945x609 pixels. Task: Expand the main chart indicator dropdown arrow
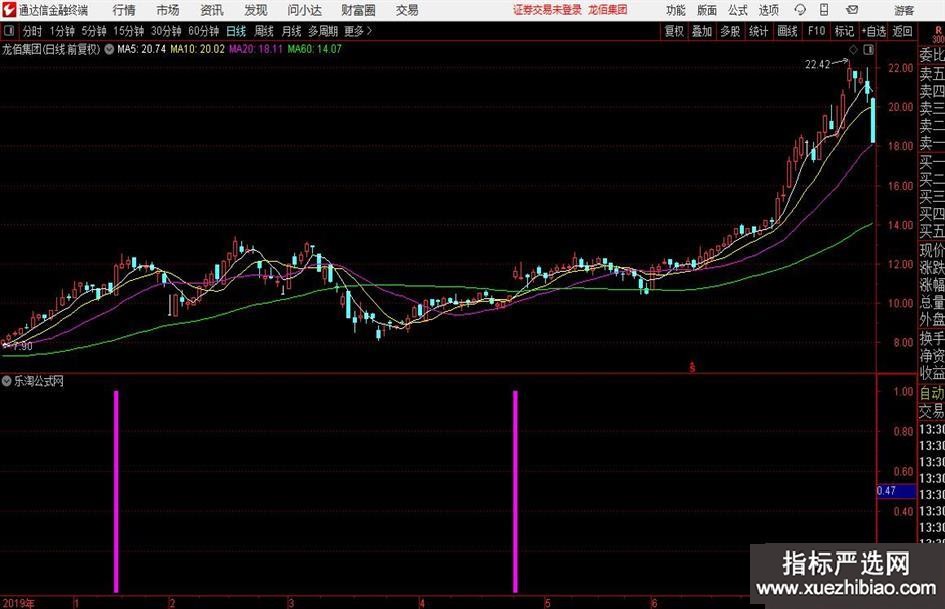pos(108,48)
